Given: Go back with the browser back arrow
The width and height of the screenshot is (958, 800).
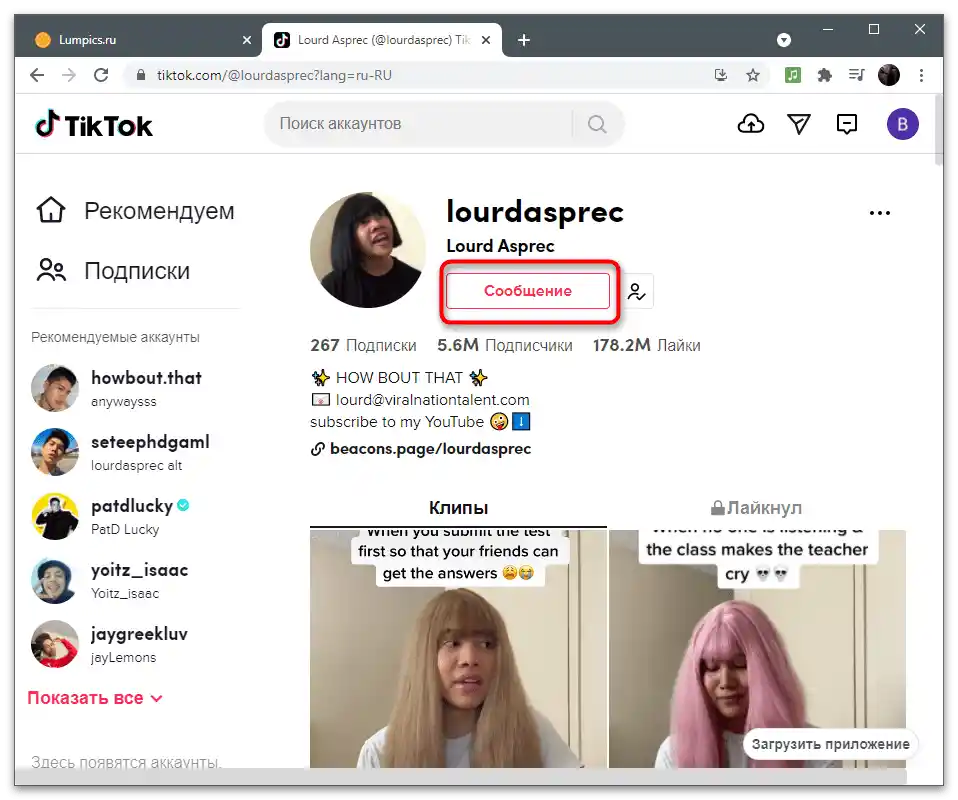Looking at the screenshot, I should pos(37,75).
